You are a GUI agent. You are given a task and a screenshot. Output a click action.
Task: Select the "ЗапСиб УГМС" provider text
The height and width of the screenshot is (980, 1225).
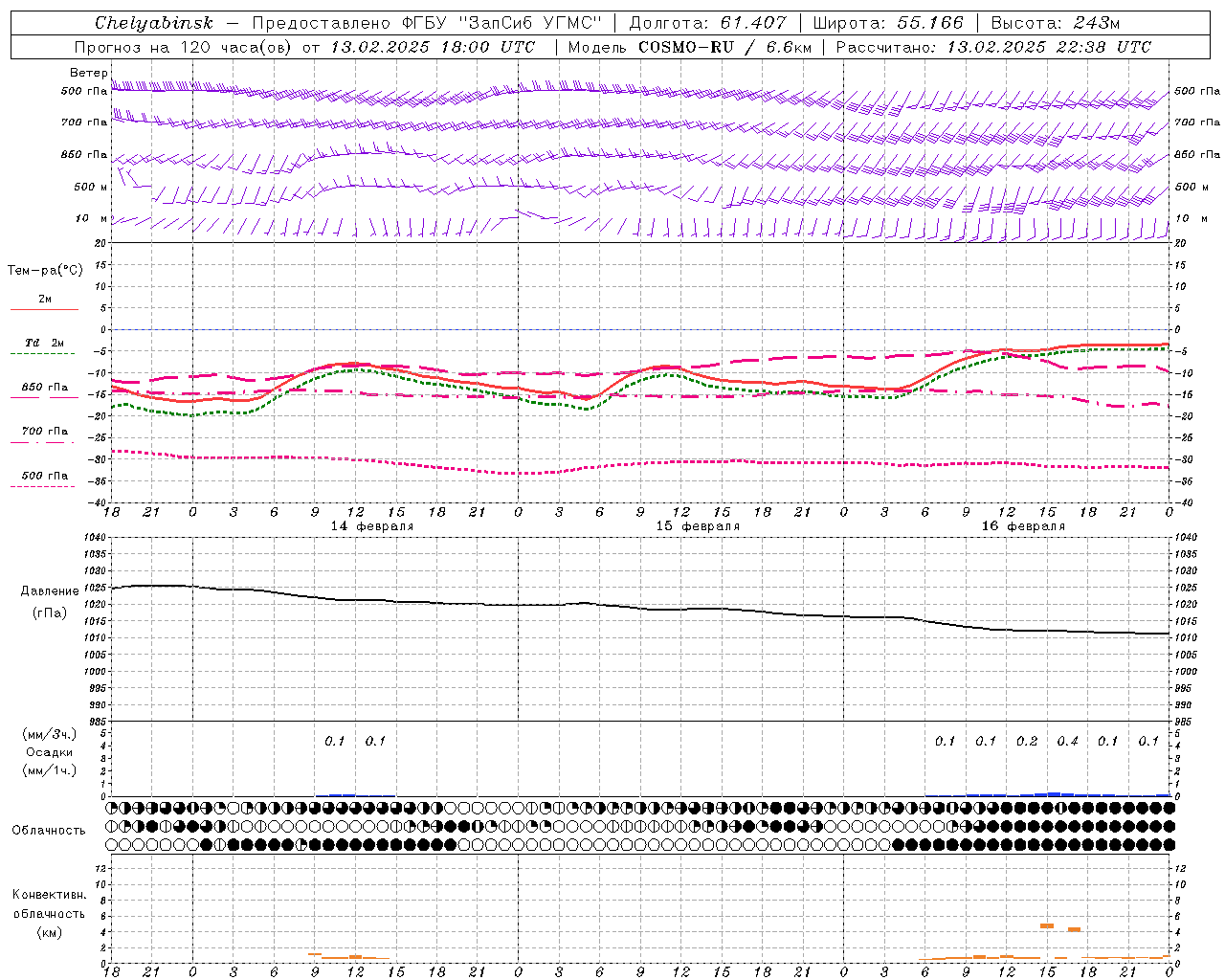(x=528, y=22)
